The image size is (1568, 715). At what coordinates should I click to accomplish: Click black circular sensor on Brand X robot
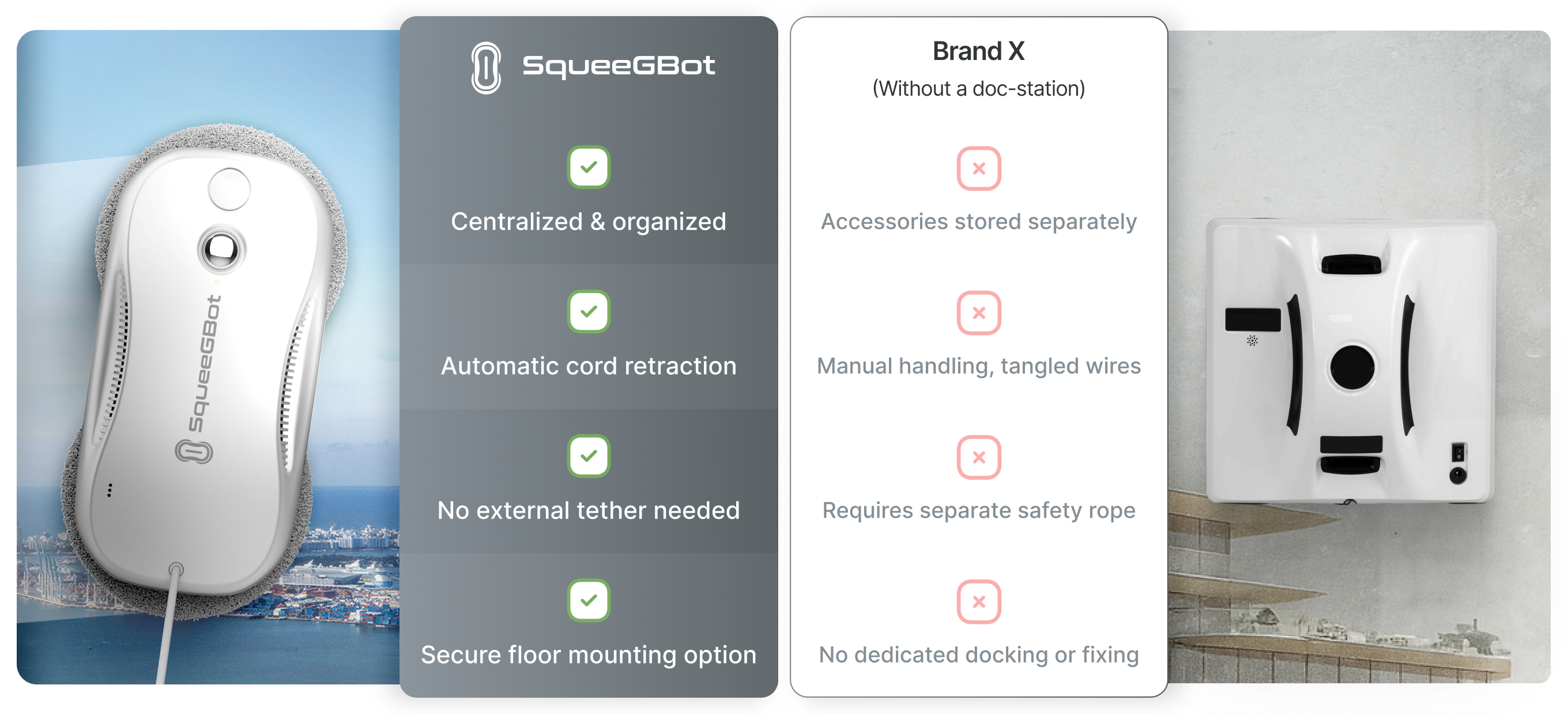(1352, 367)
